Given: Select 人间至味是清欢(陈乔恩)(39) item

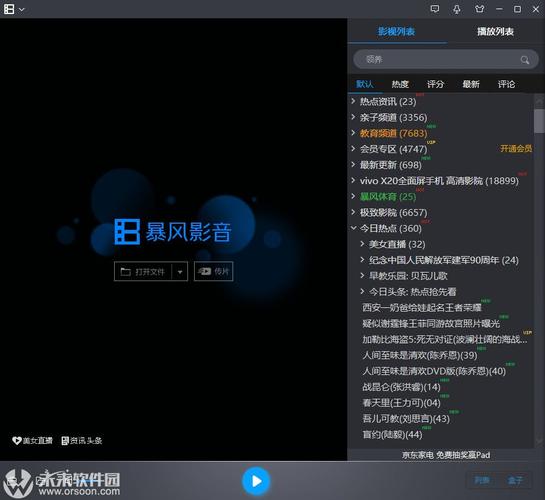Looking at the screenshot, I should tap(420, 355).
